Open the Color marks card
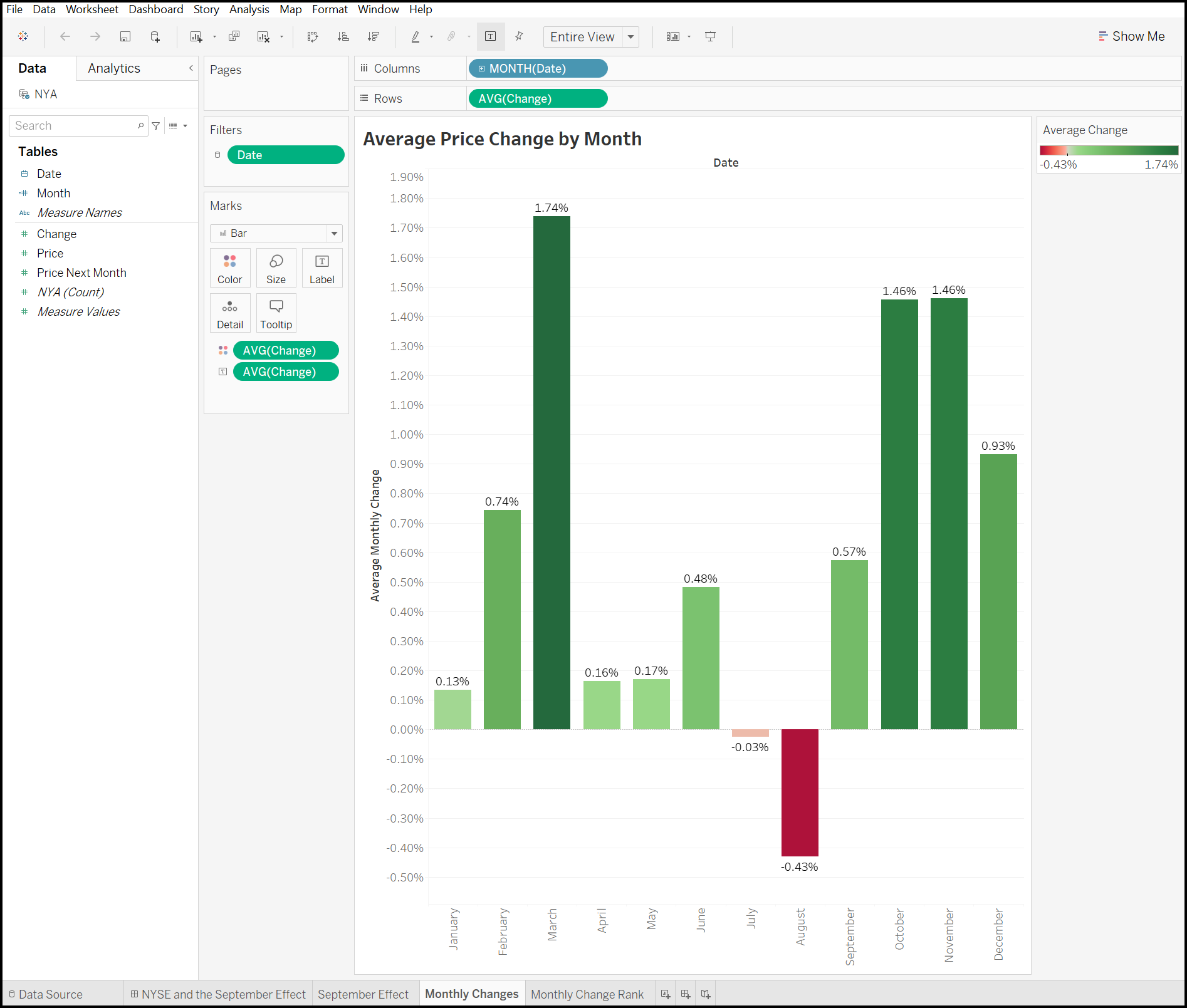1187x1008 pixels. pyautogui.click(x=230, y=268)
